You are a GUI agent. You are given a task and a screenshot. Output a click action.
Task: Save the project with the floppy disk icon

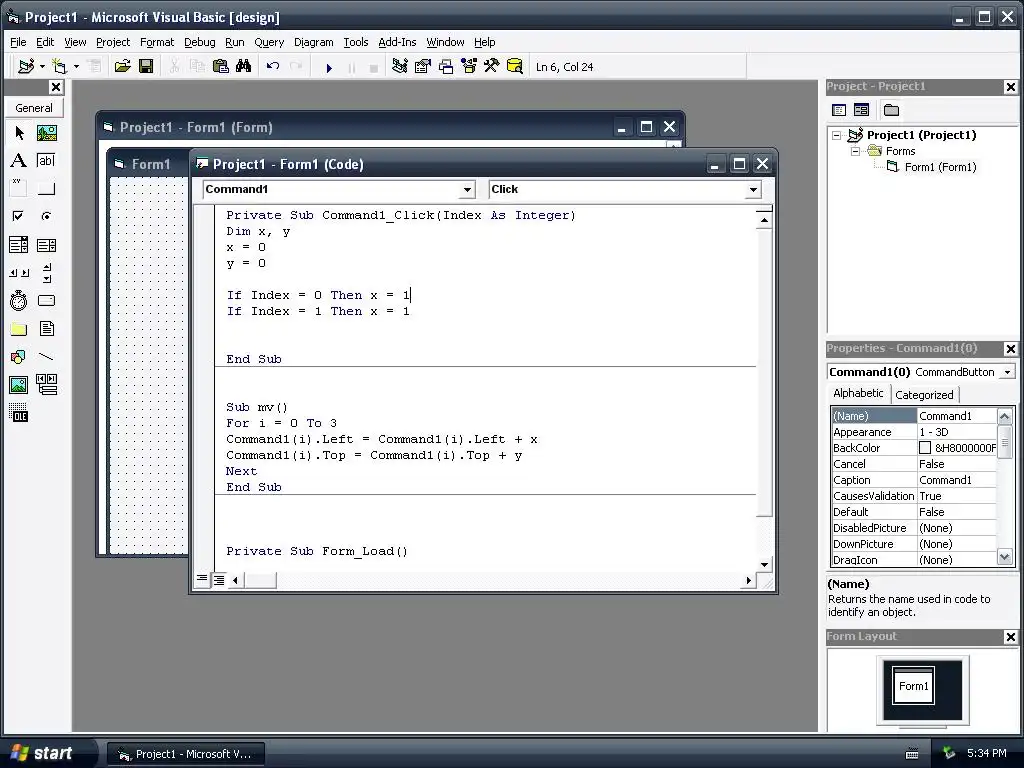pyautogui.click(x=146, y=67)
